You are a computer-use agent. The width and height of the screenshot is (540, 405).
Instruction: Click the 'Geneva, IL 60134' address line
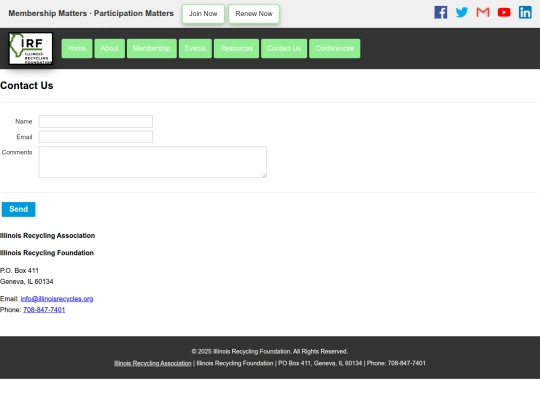pyautogui.click(x=27, y=281)
